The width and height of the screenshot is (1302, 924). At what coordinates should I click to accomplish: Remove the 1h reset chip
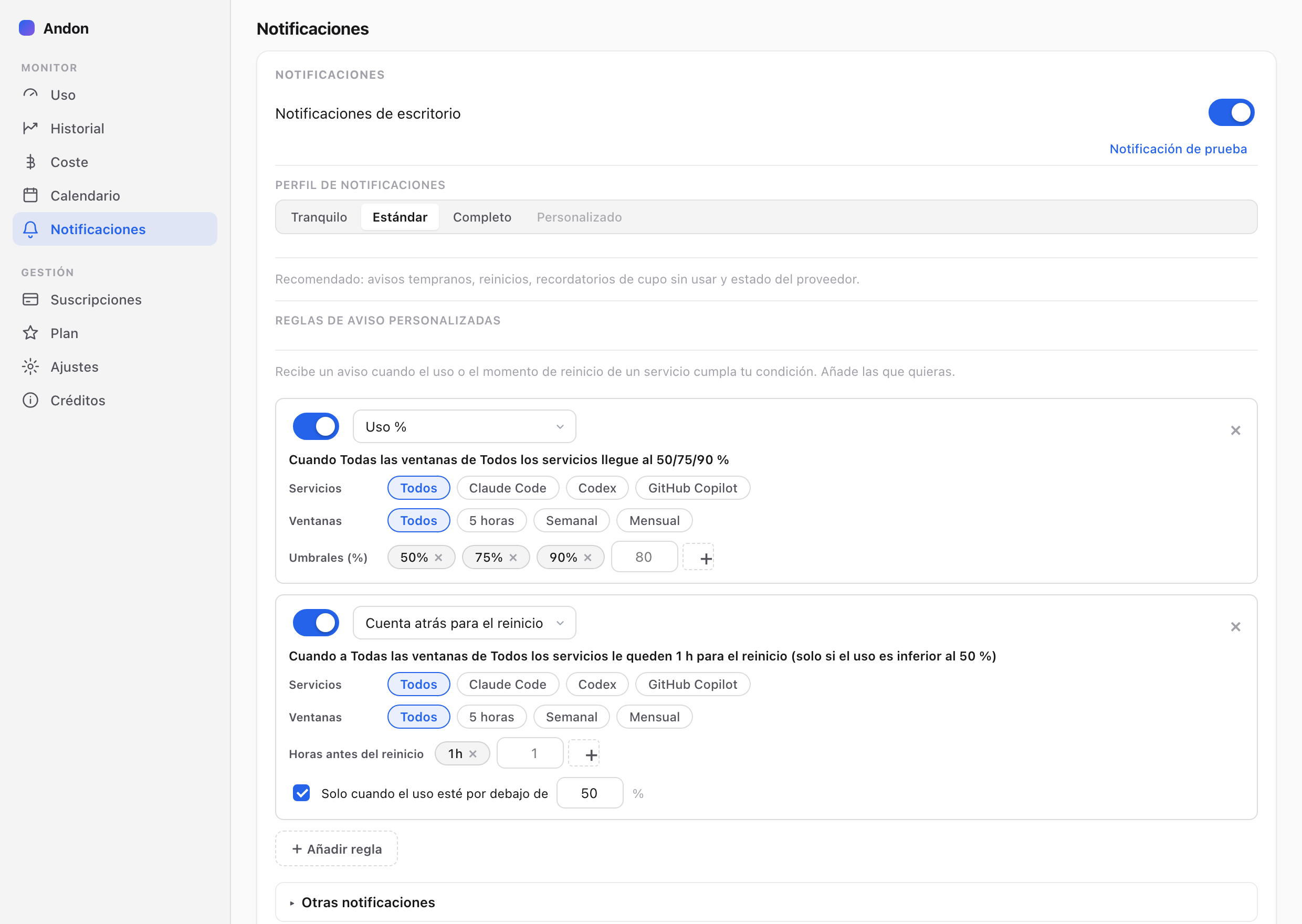point(472,754)
